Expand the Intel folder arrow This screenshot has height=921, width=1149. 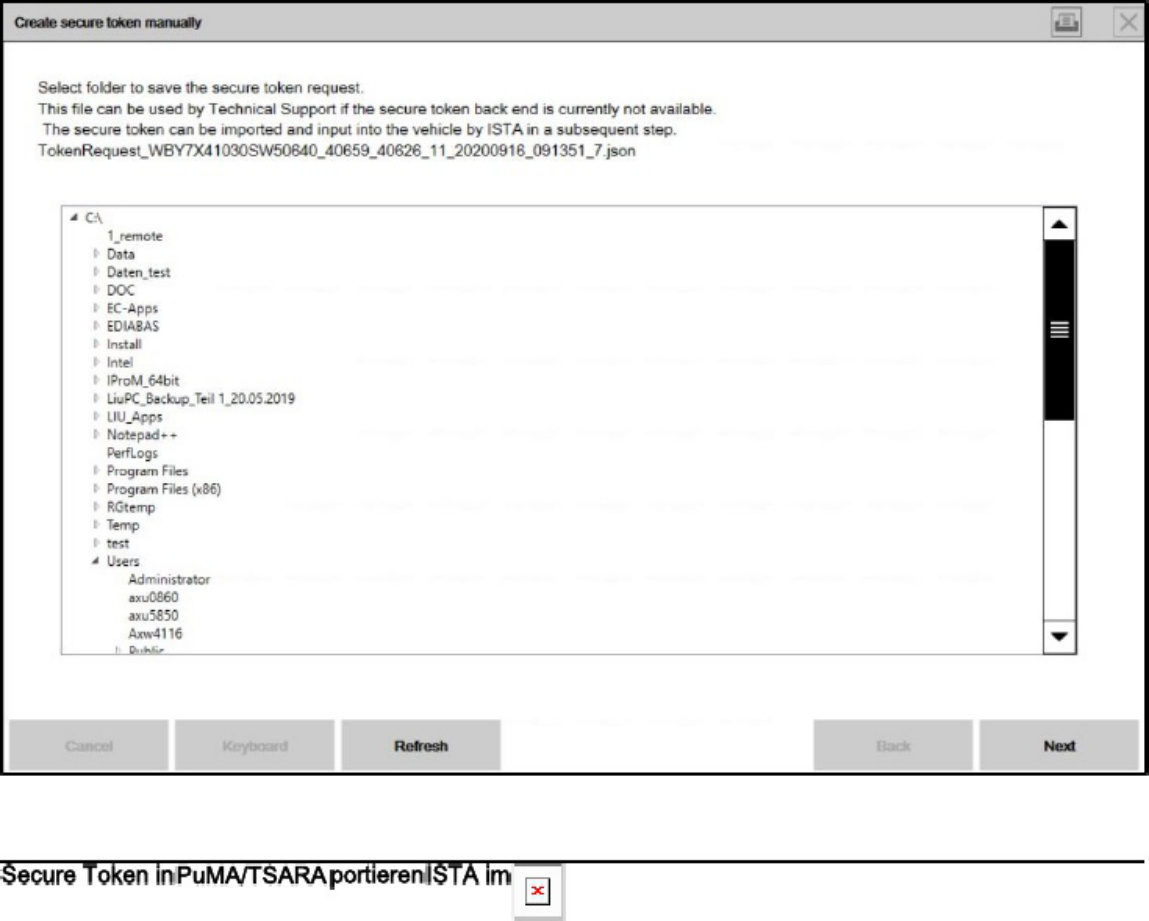coord(96,362)
